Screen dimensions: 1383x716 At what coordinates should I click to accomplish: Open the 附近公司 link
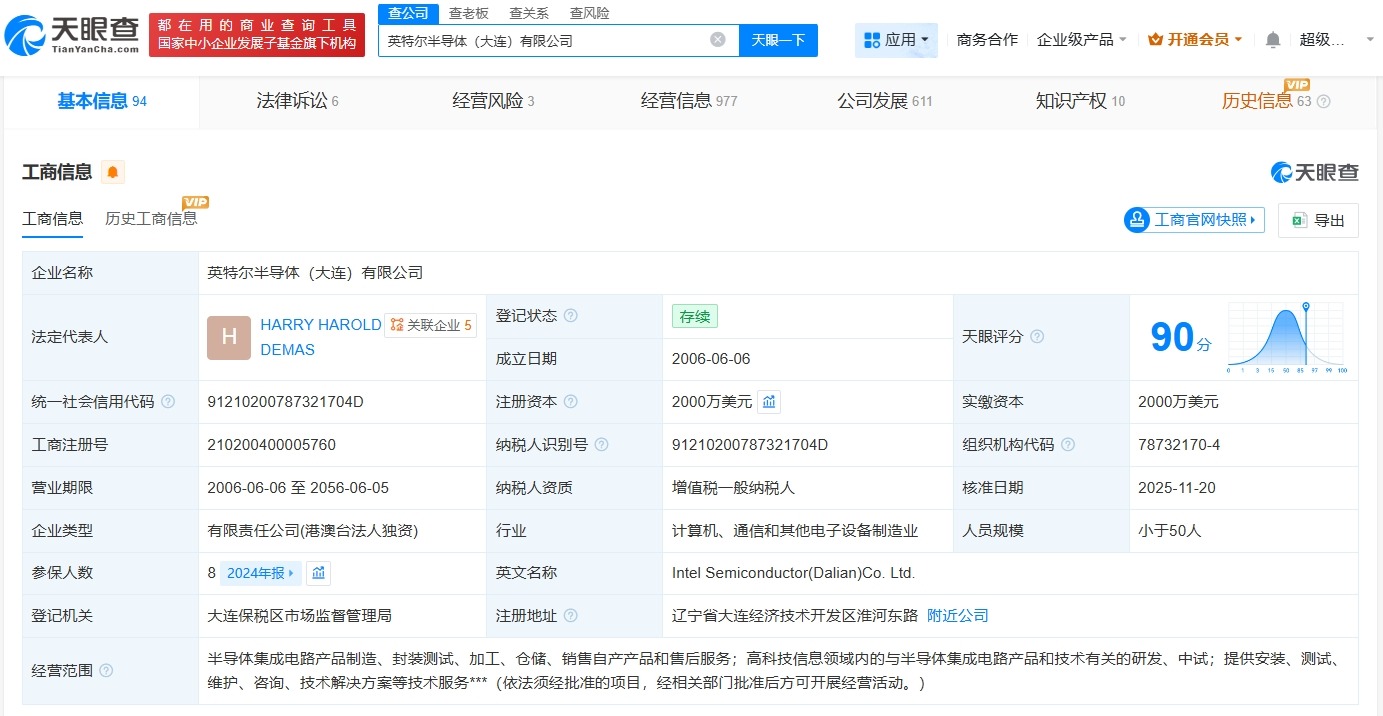[x=957, y=615]
